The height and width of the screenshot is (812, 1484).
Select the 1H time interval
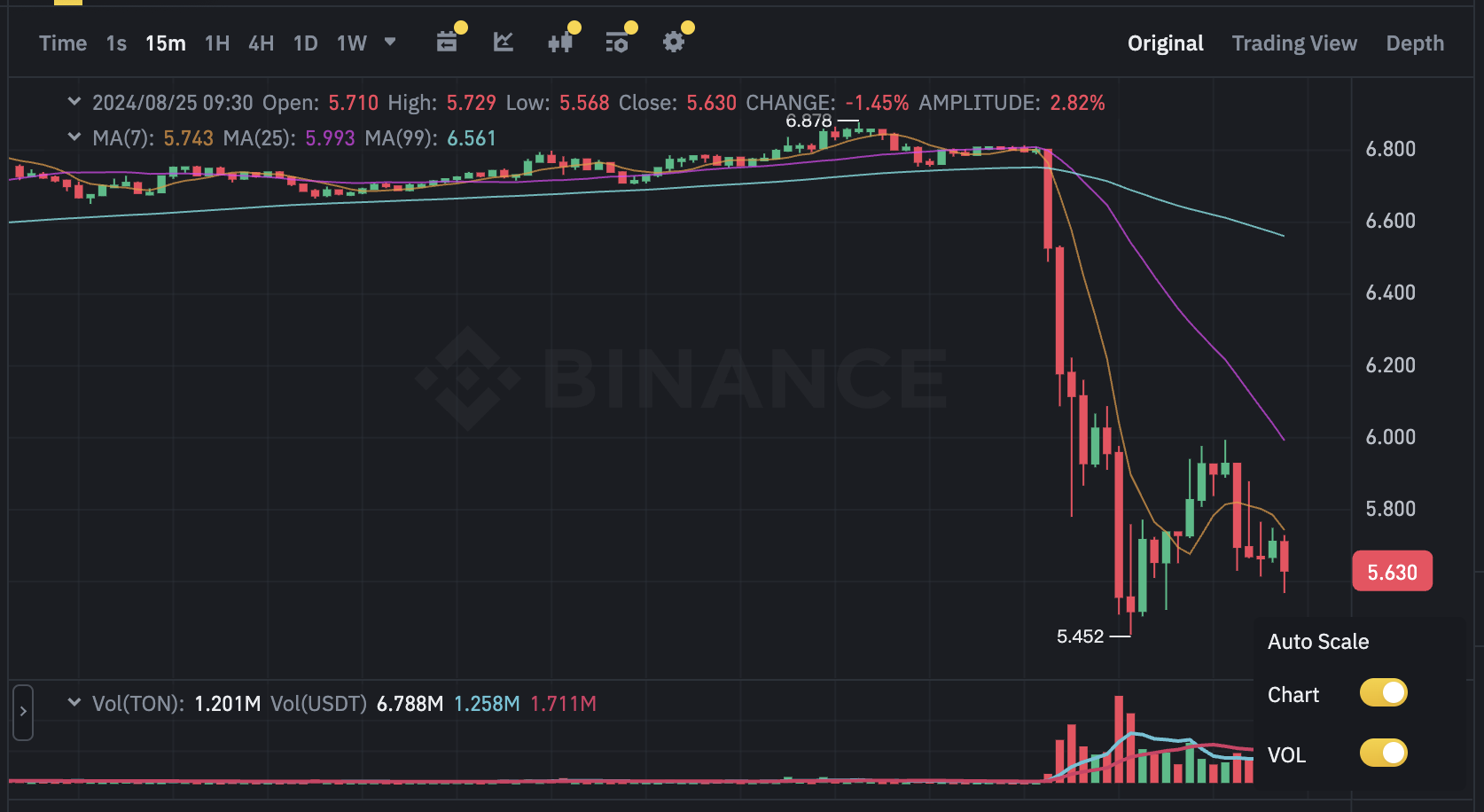click(x=217, y=43)
